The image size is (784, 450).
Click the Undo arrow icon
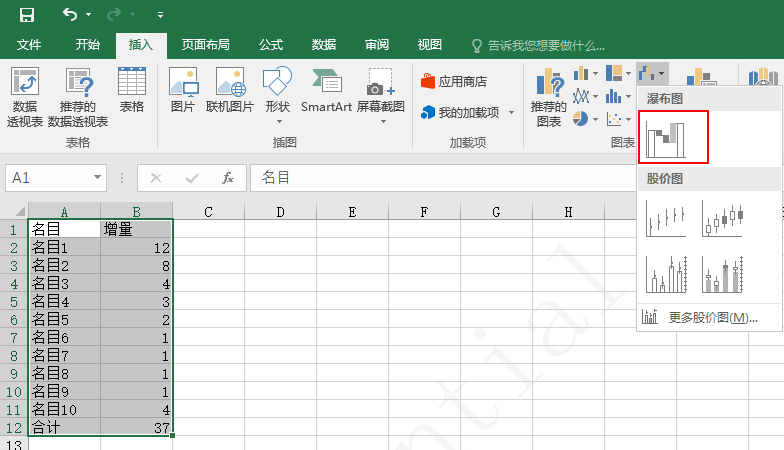click(70, 14)
